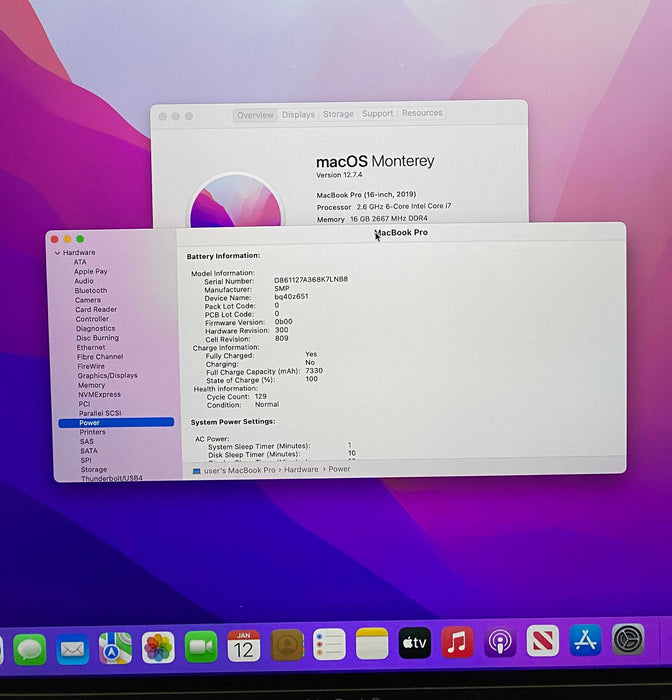Select PCI in hardware sidebar
Viewport: 672px width, 700px height.
coord(84,404)
